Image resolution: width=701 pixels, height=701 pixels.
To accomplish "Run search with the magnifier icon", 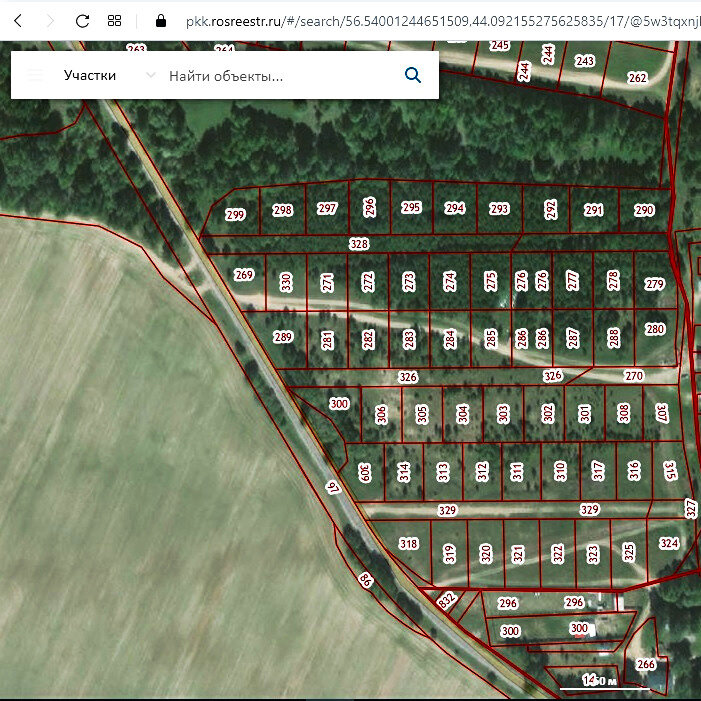I will pyautogui.click(x=413, y=75).
